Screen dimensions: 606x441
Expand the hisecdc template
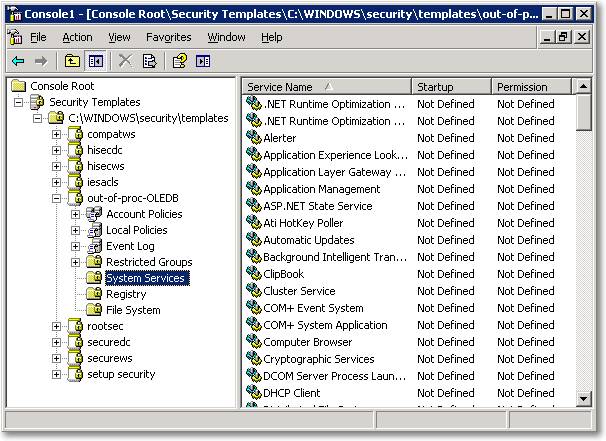click(x=56, y=150)
